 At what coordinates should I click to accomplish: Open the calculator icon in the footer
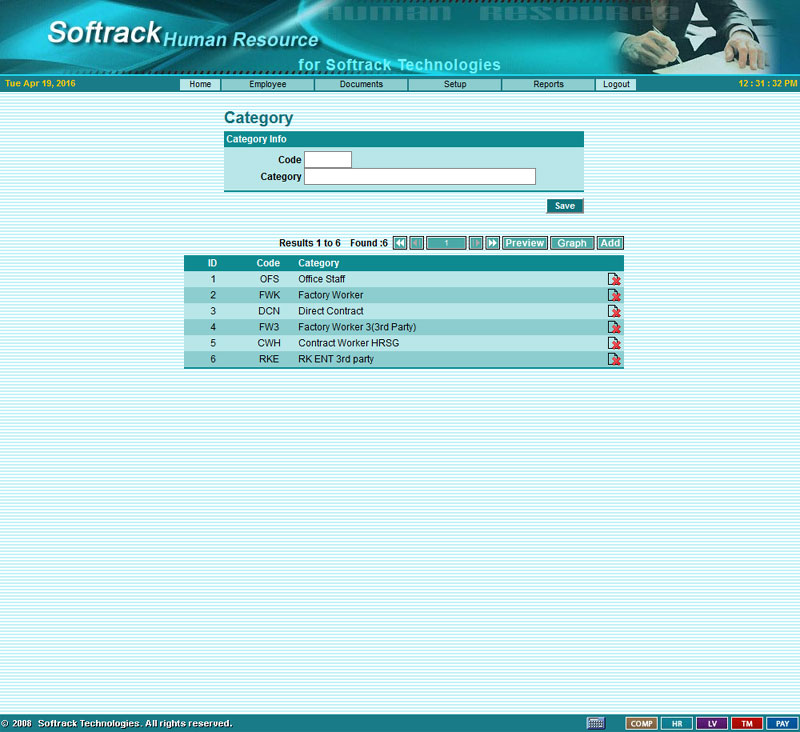pyautogui.click(x=596, y=723)
